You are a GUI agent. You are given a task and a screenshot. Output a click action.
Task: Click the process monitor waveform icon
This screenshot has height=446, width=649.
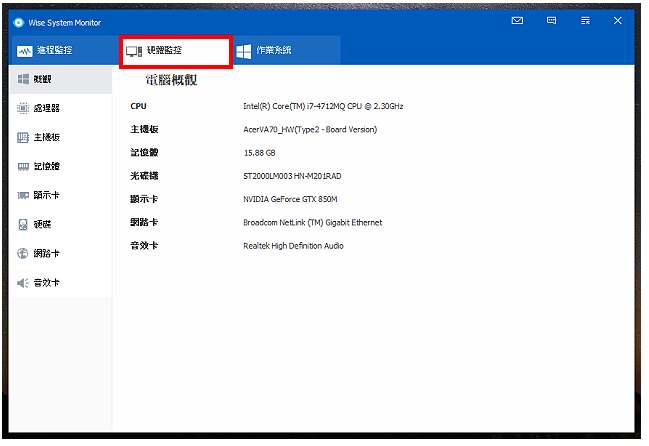point(24,51)
